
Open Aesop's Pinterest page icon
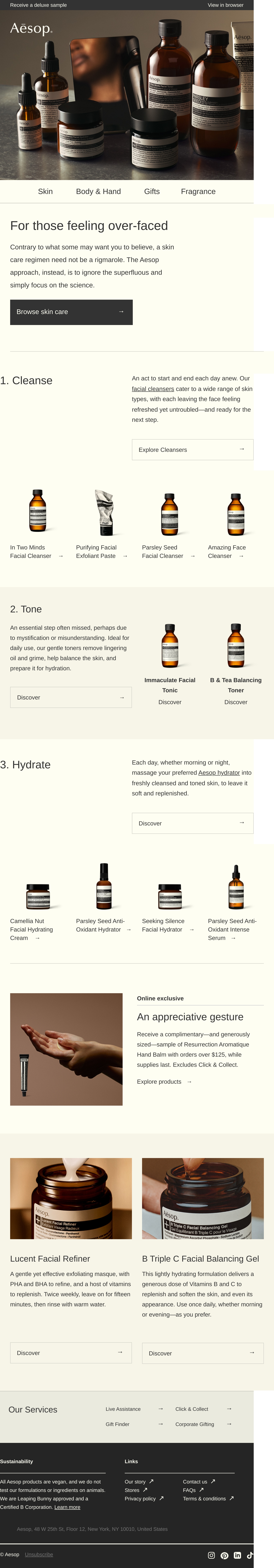(225, 1555)
